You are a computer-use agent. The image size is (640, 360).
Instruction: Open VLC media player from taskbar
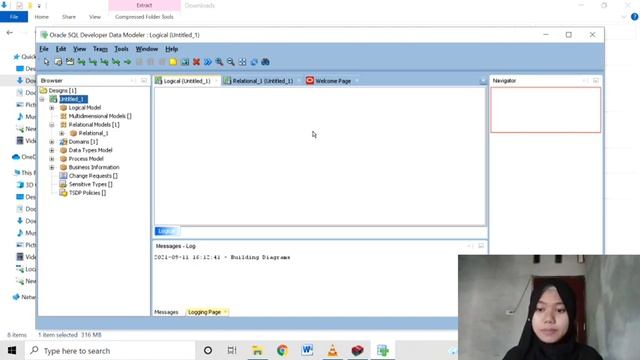333,350
